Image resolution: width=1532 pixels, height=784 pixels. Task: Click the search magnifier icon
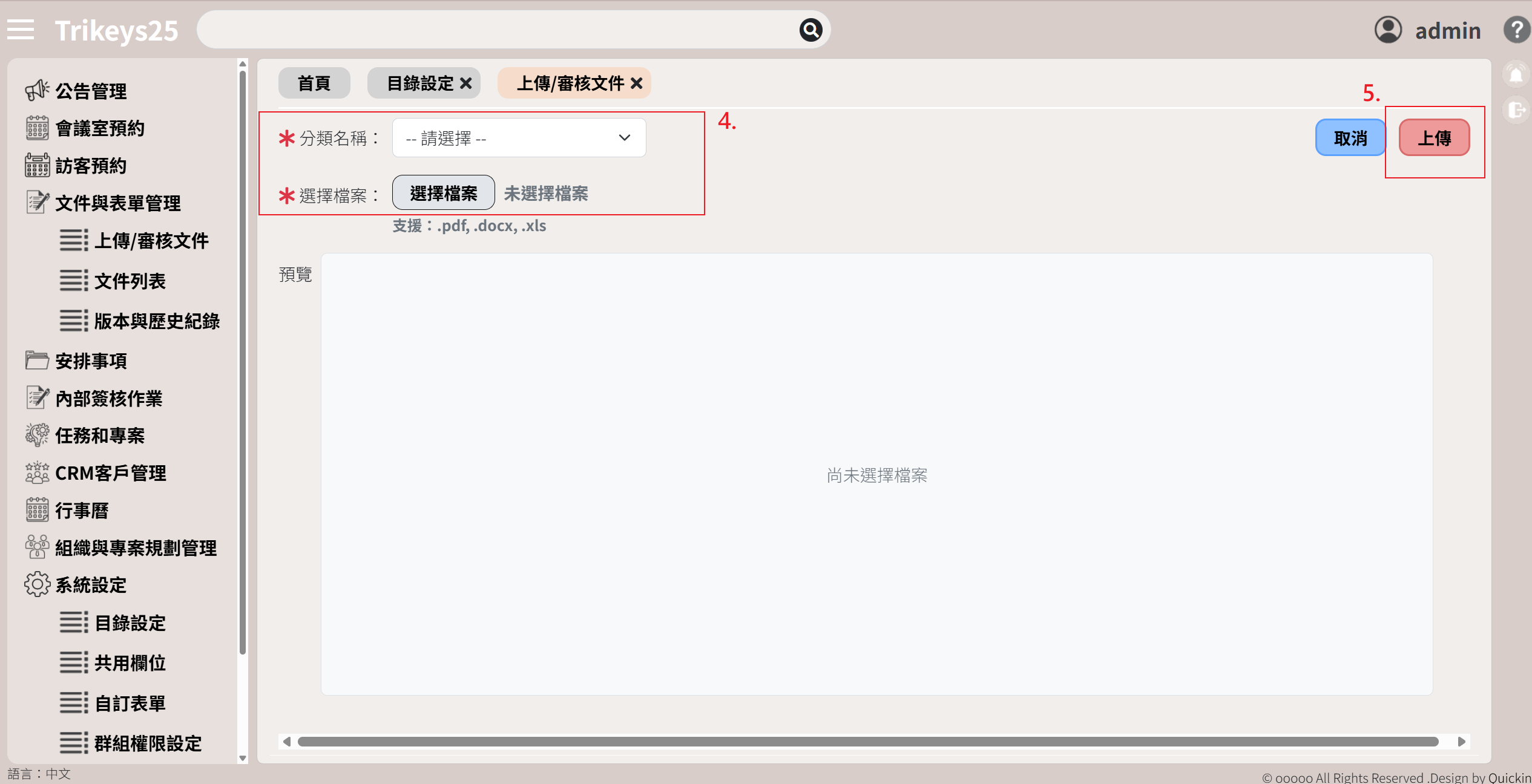coord(810,30)
